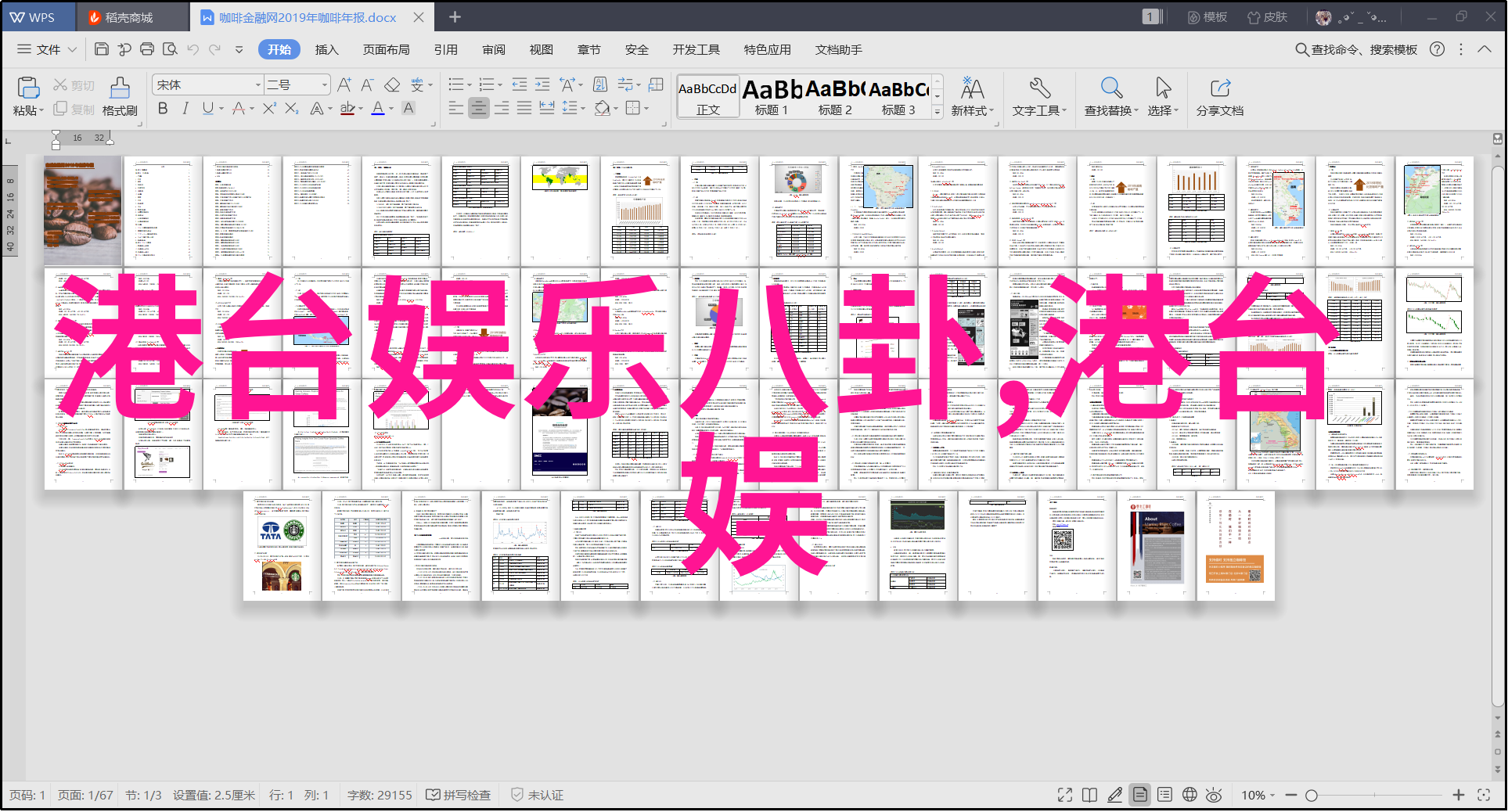Click the print icon in quick access bar
Viewport: 1508px width, 812px height.
147,49
